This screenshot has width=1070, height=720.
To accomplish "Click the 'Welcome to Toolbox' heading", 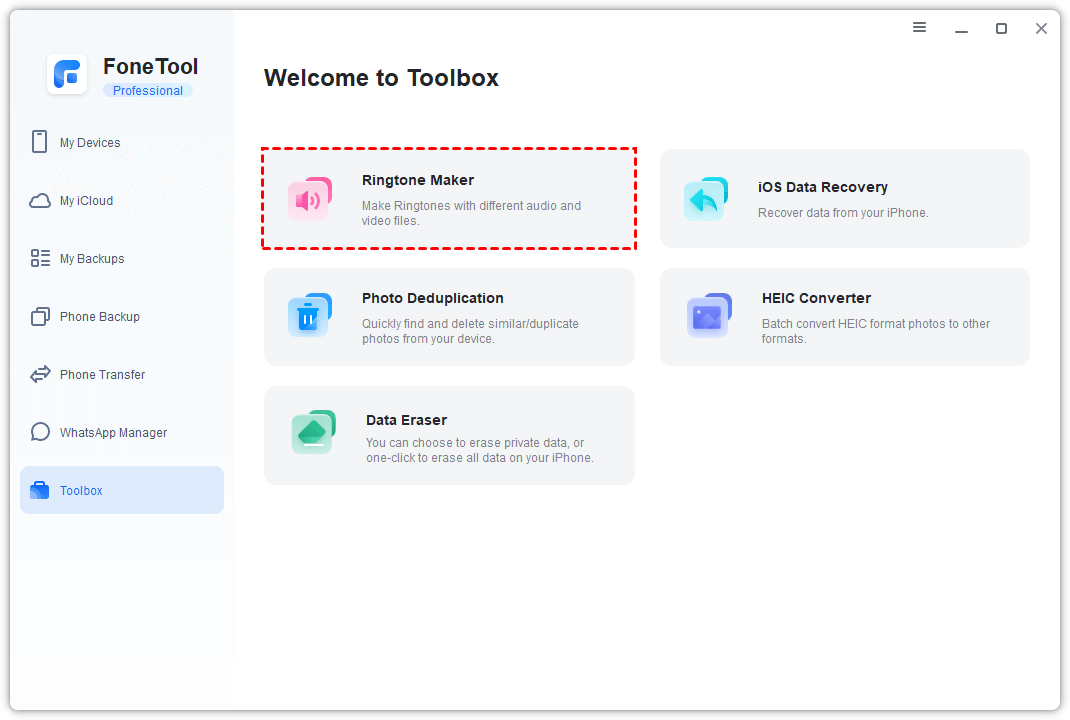I will click(381, 78).
